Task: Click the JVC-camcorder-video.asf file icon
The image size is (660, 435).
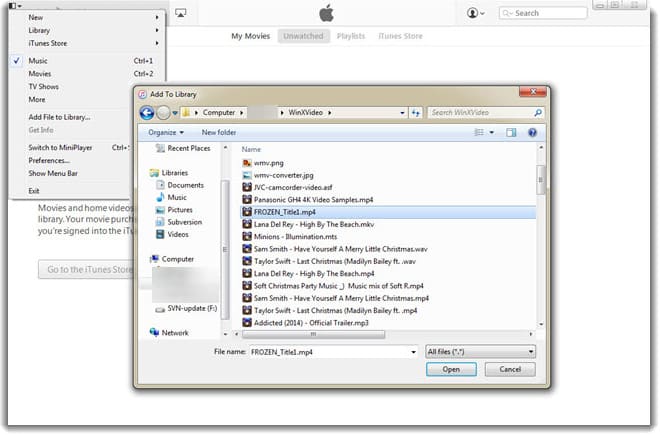Action: (x=247, y=187)
